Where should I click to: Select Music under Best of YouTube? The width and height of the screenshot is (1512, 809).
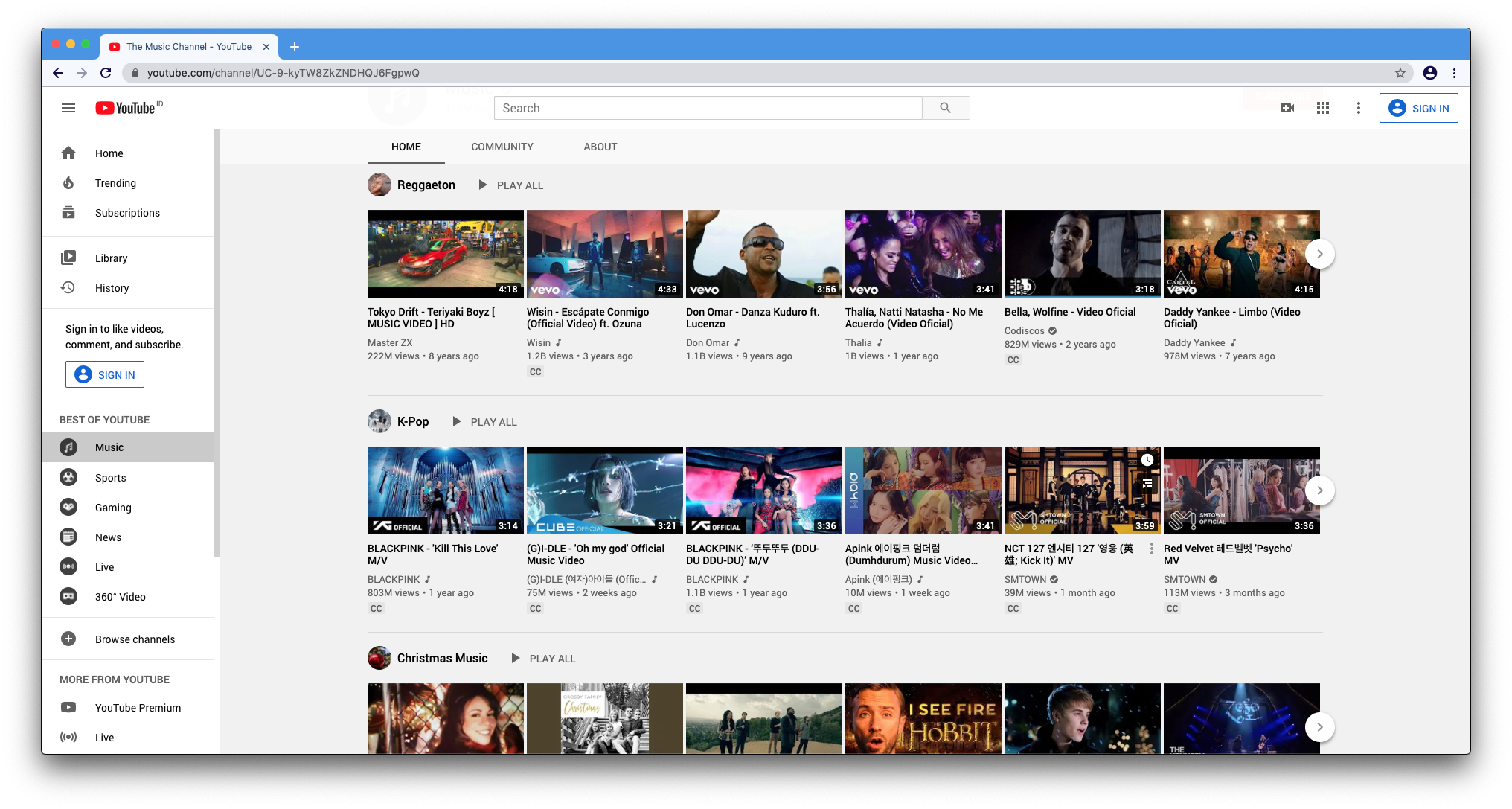(x=128, y=447)
